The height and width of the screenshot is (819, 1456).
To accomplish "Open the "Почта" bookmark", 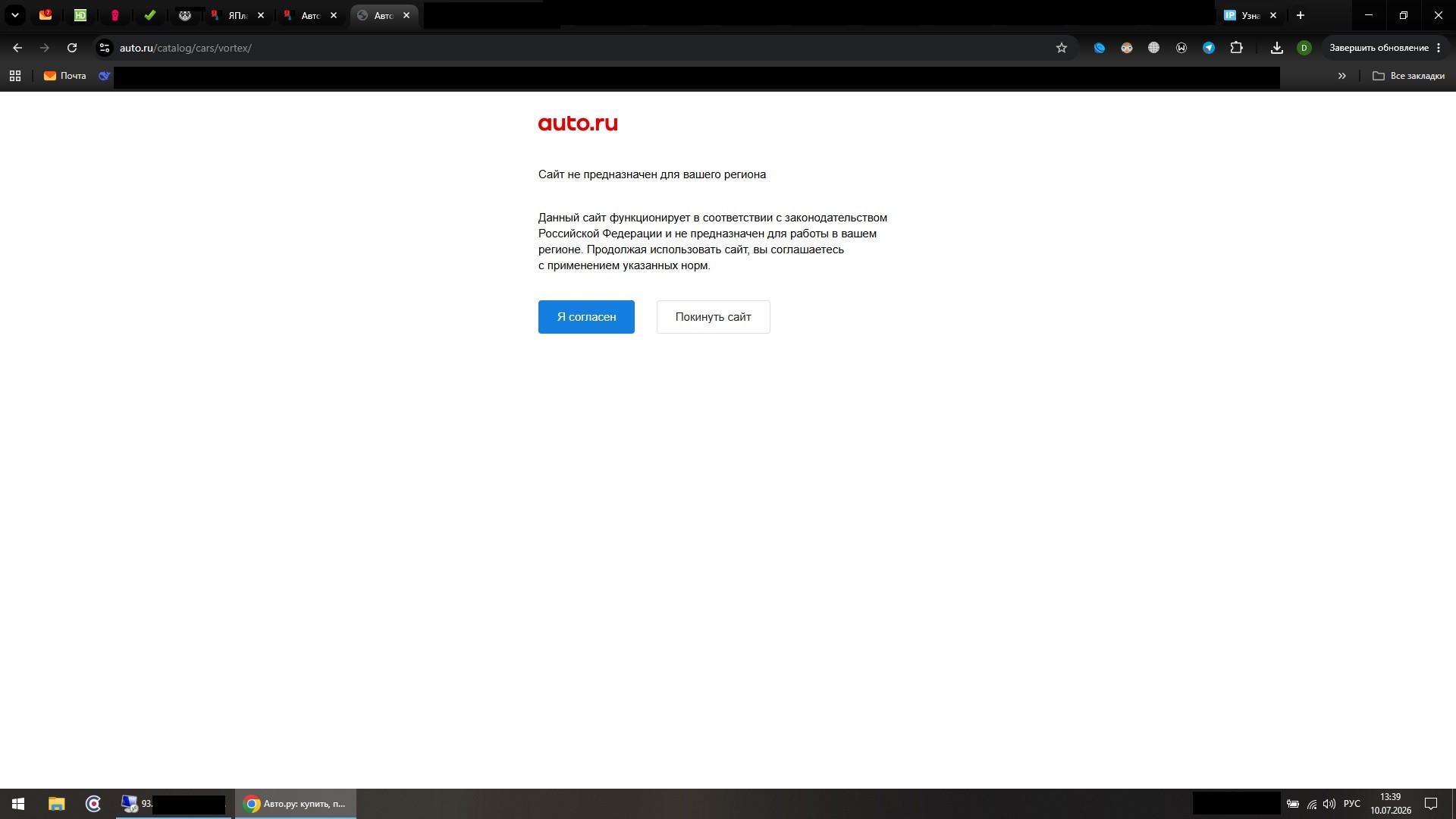I will pyautogui.click(x=65, y=76).
